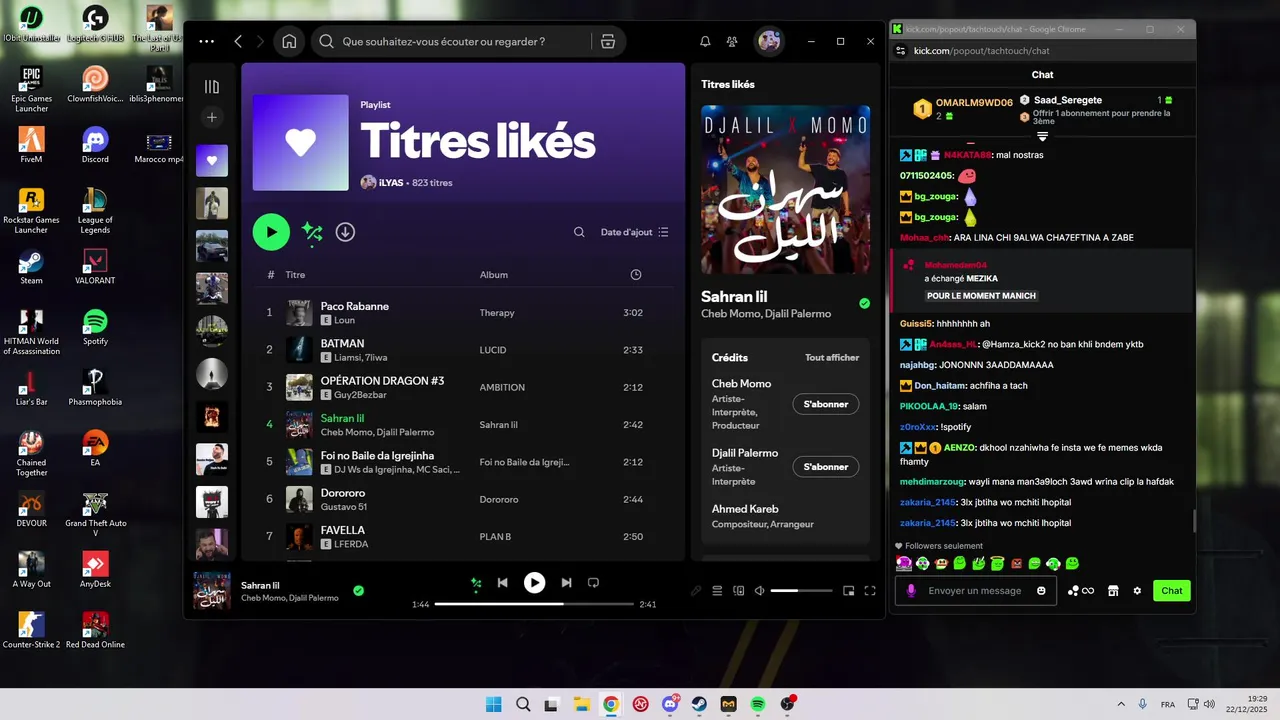This screenshot has height=720, width=1280.
Task: Click the iLYAS profile link in playlist header
Action: tap(390, 183)
